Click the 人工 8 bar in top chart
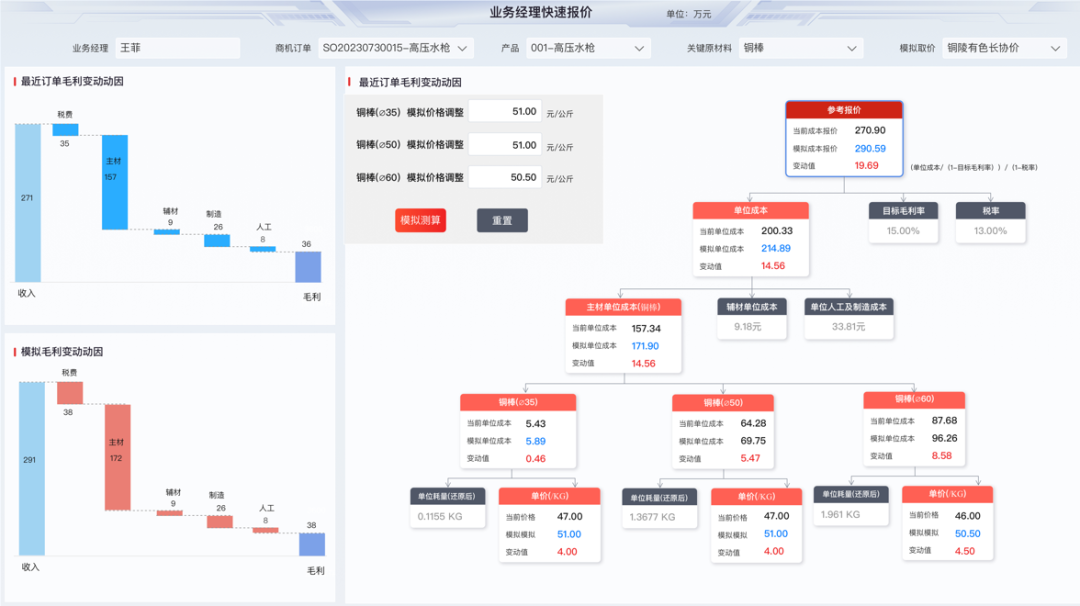This screenshot has width=1080, height=606. coord(262,249)
